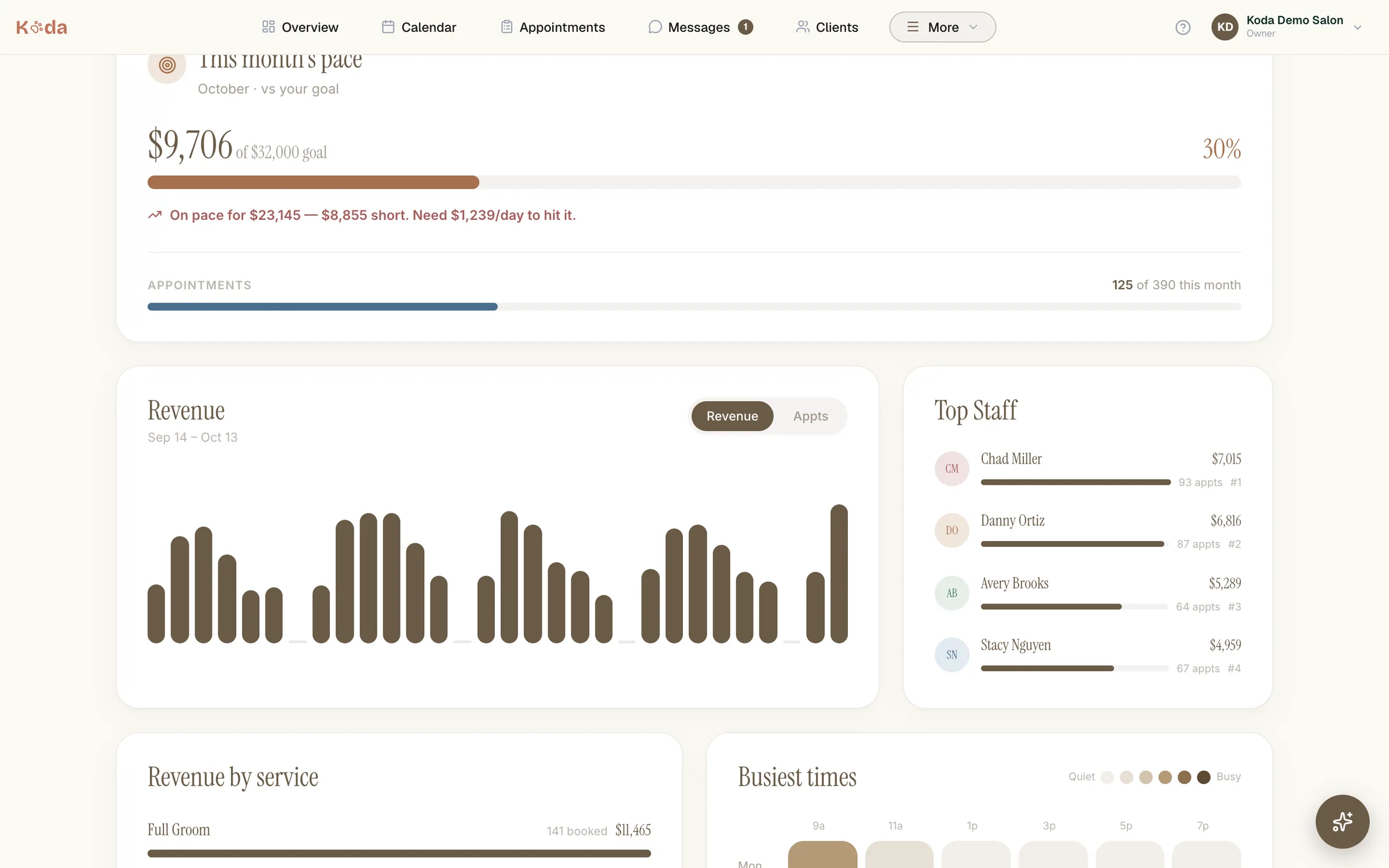
Task: Expand the More menu
Action: click(942, 27)
